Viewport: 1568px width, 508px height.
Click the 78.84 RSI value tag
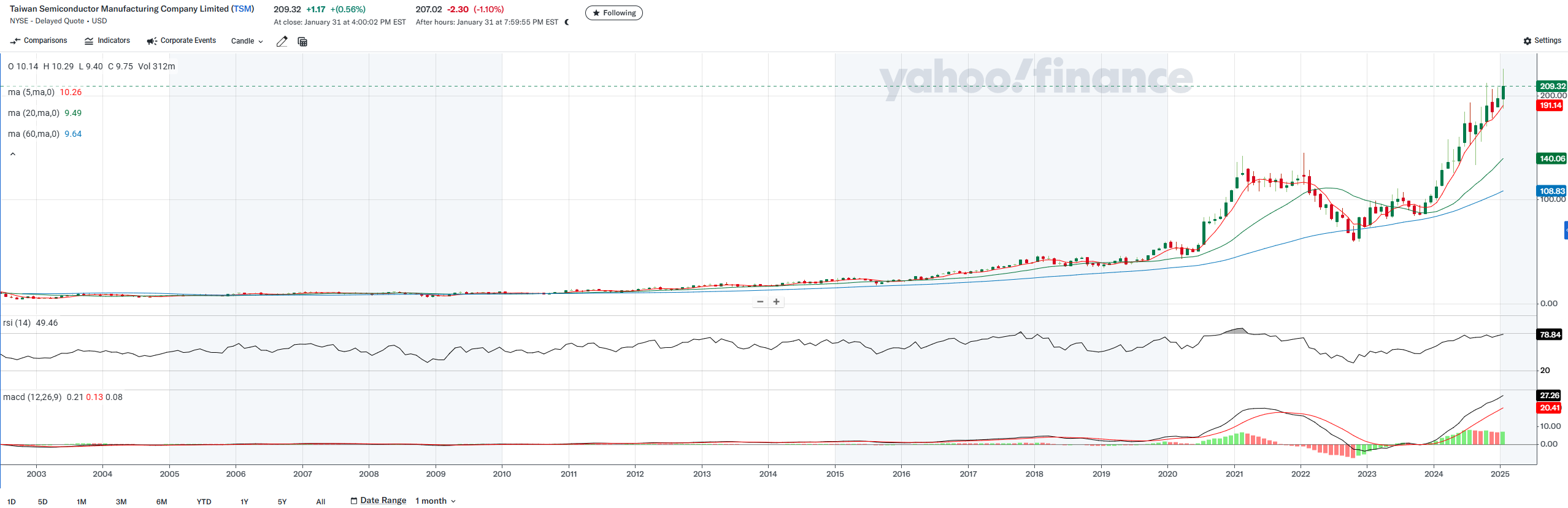tap(1550, 334)
